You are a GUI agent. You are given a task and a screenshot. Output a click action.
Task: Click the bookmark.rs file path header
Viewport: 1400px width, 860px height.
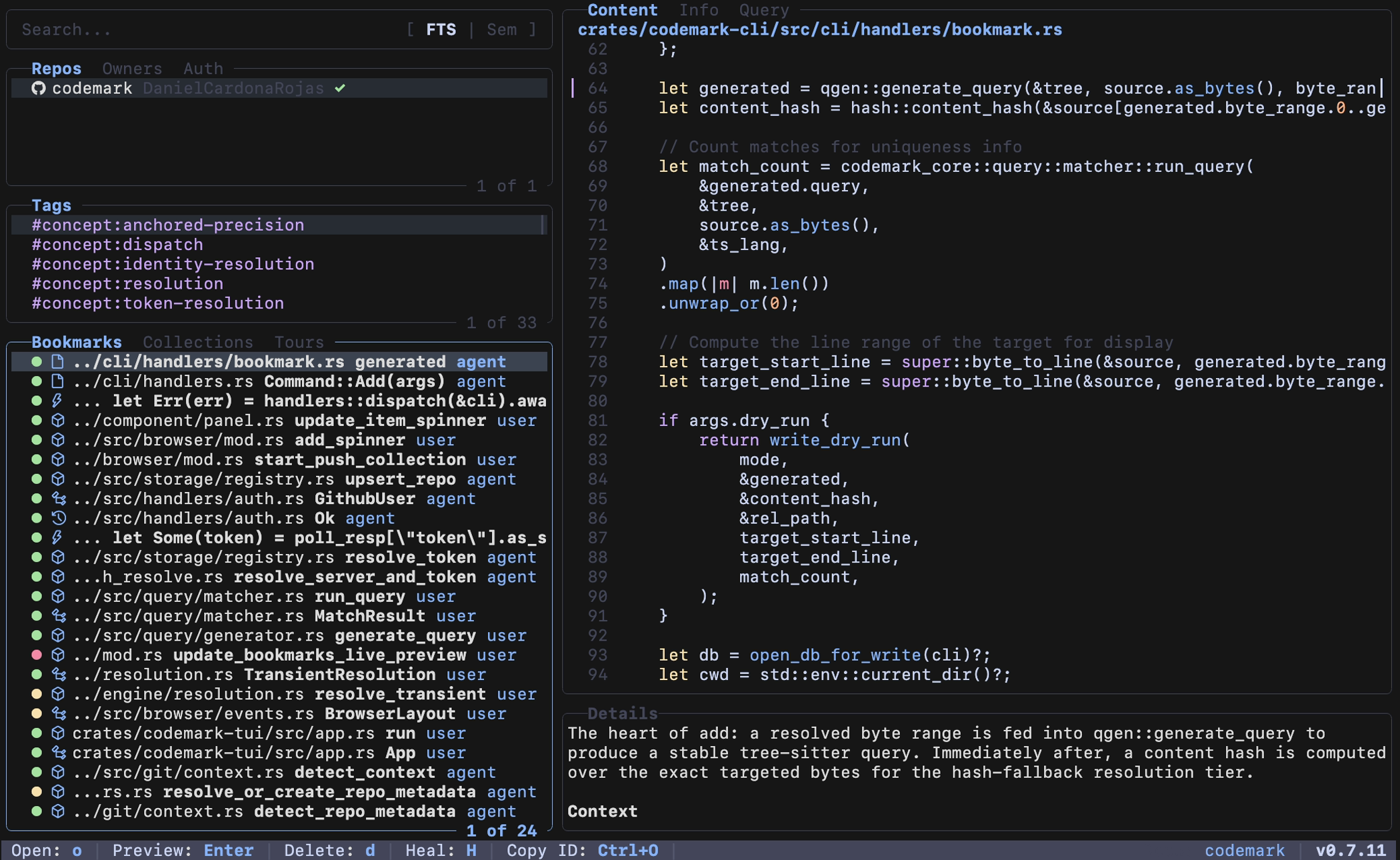(820, 29)
